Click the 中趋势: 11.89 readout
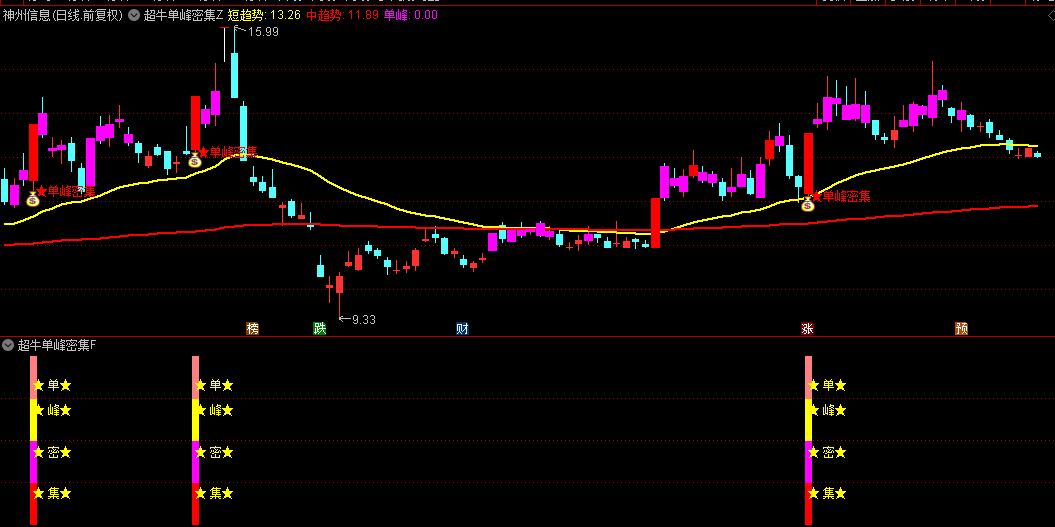Screen dimensions: 1055x527 click(x=342, y=15)
